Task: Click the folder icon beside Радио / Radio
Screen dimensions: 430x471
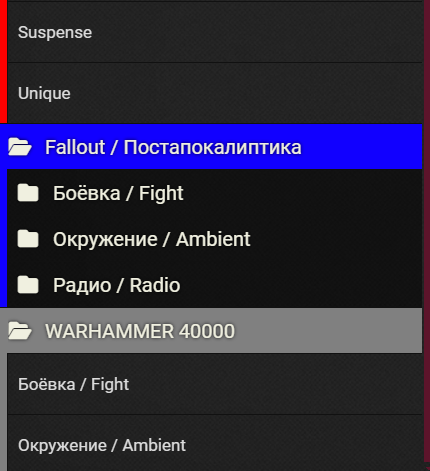Action: 28,285
